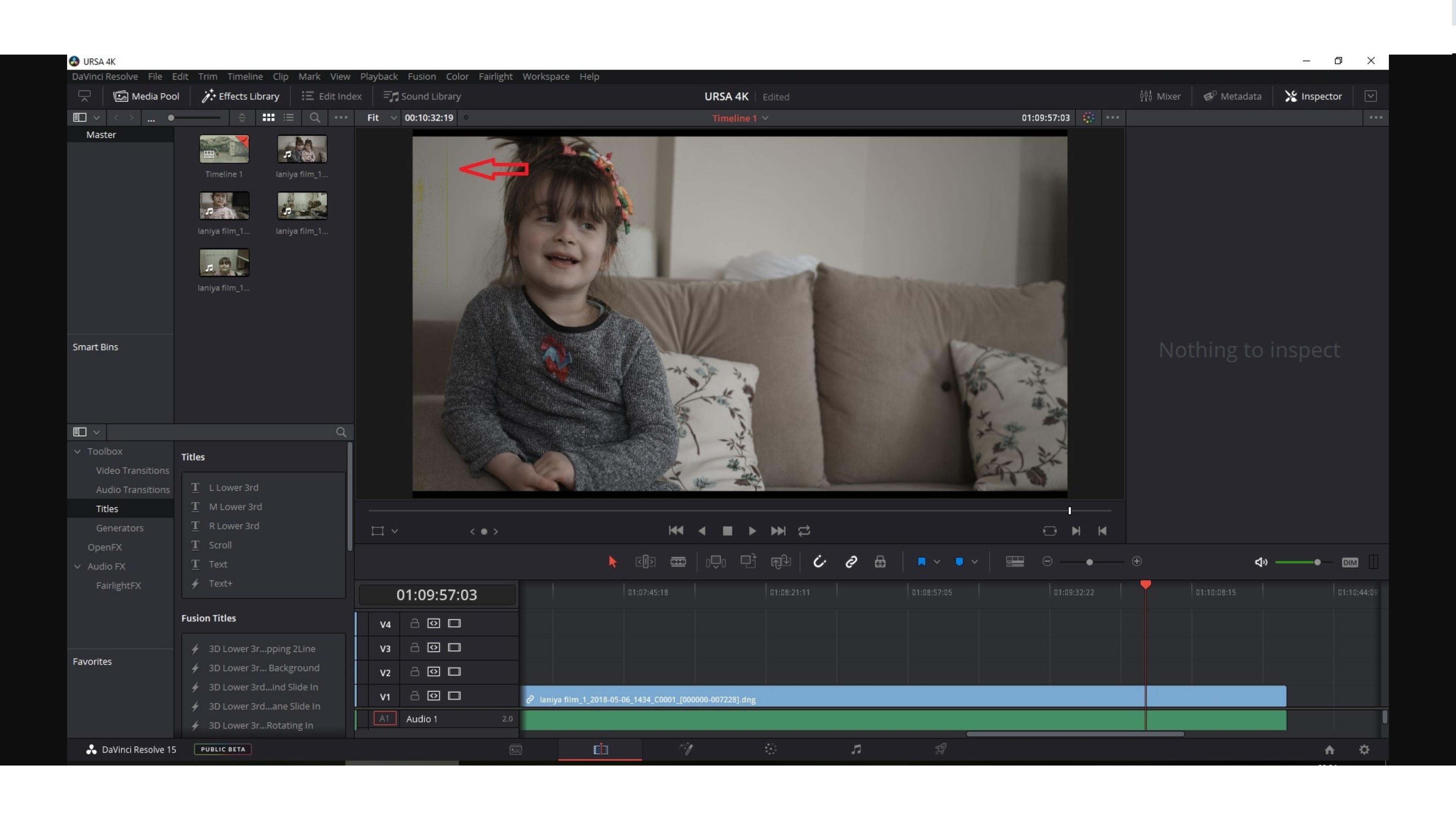Screen dimensions: 1456x819
Task: Open the viewer transform mode dropdown
Action: pyautogui.click(x=394, y=531)
